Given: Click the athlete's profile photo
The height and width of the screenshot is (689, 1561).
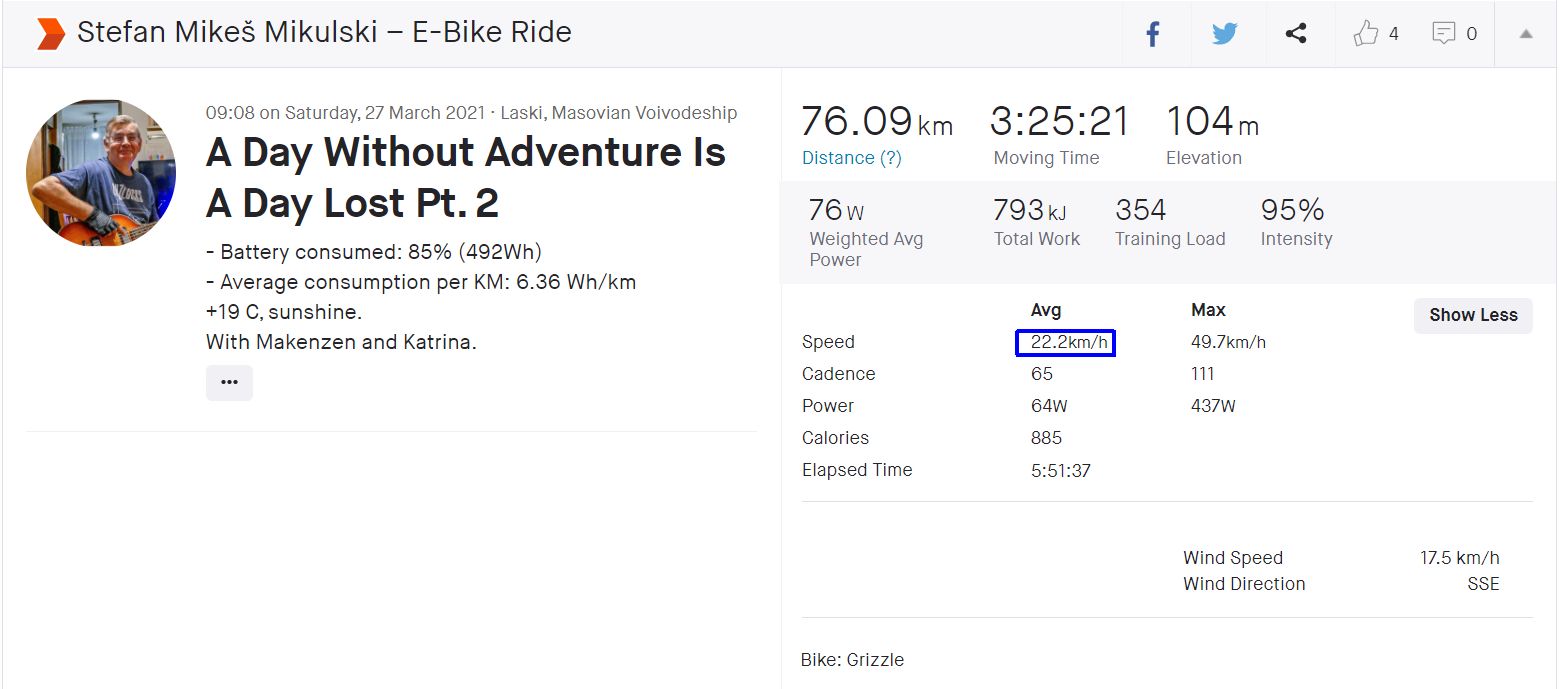Looking at the screenshot, I should (101, 173).
